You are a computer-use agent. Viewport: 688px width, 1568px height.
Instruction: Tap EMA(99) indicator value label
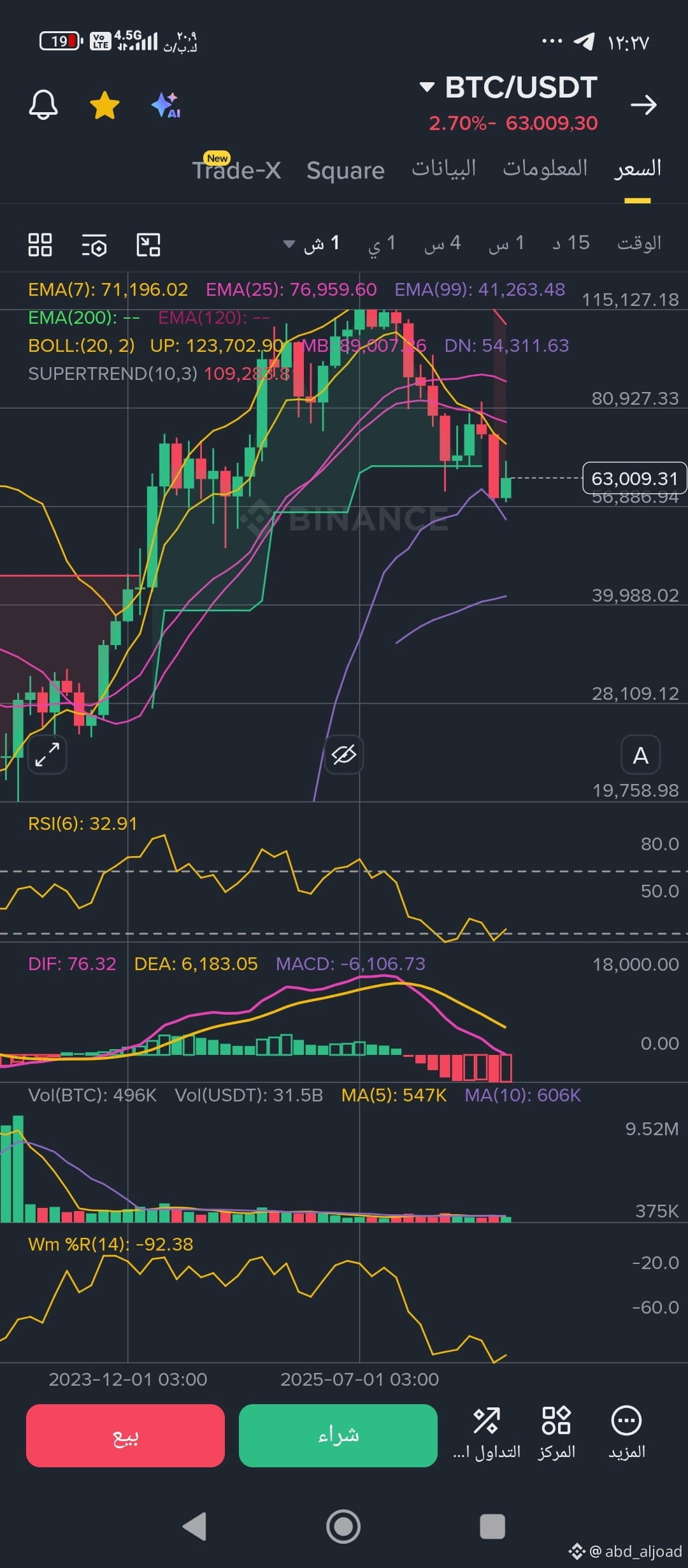pos(480,289)
